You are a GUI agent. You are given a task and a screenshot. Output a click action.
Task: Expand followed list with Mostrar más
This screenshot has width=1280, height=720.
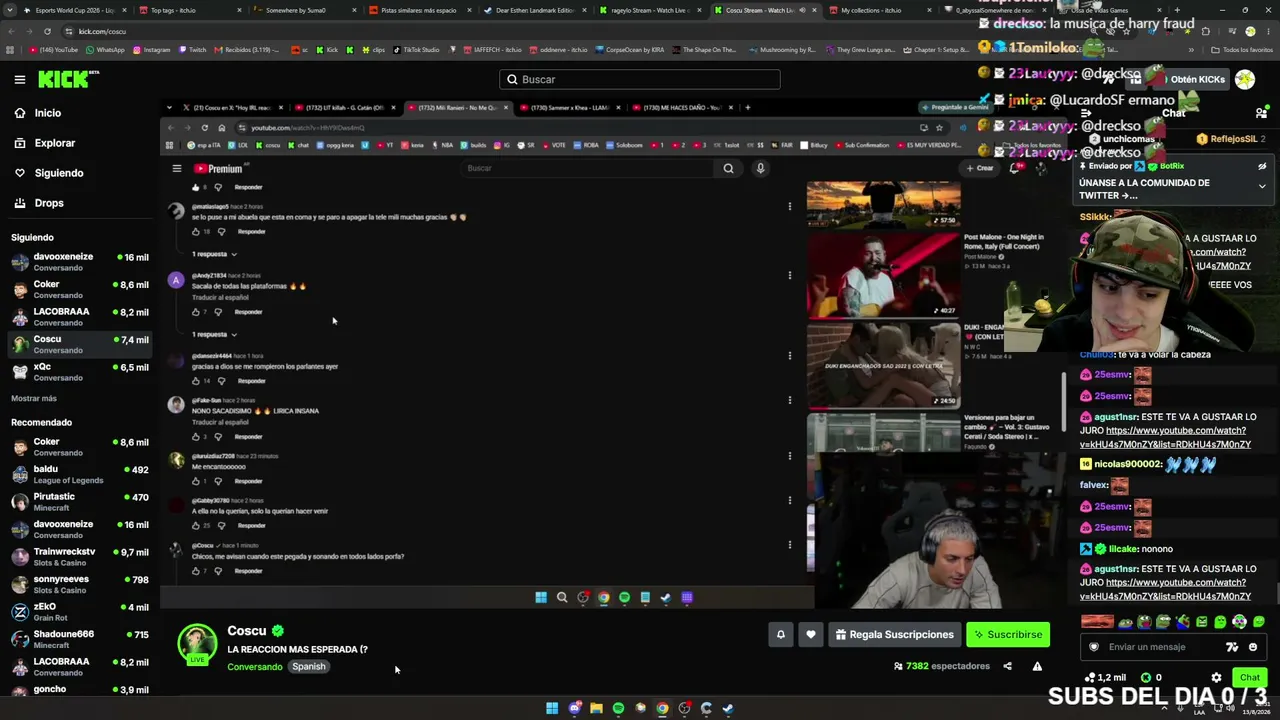point(34,398)
